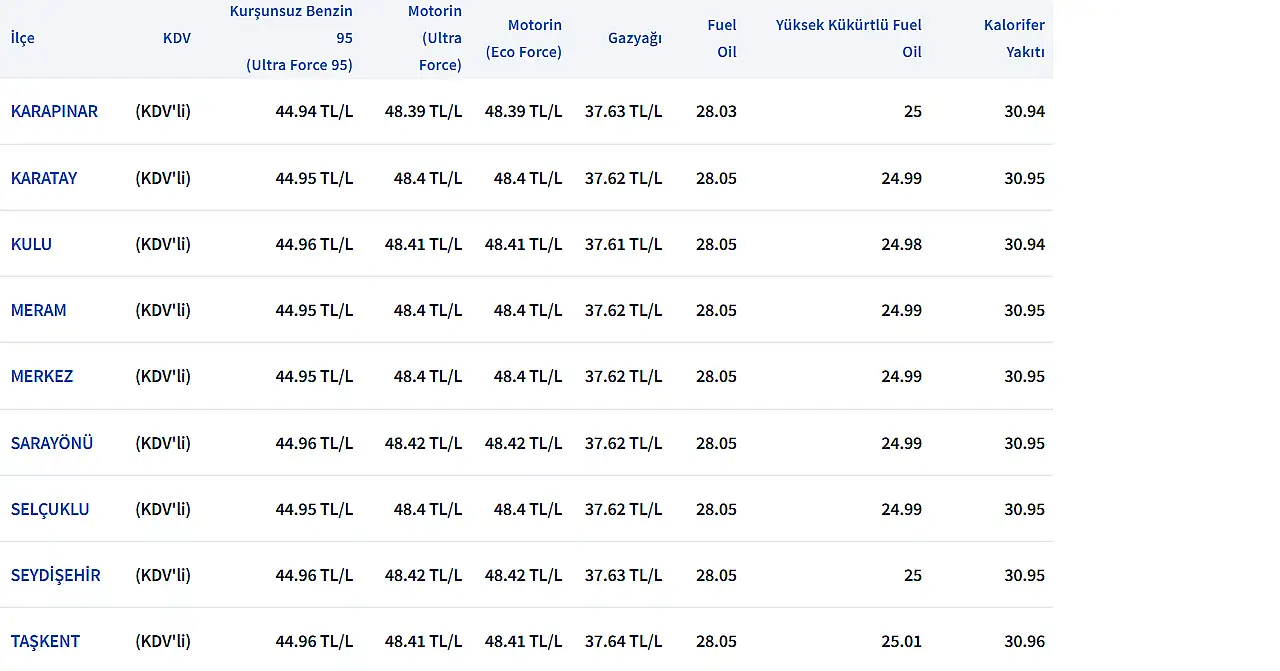Select the 25.01 value in TAŞKENT row
The height and width of the screenshot is (671, 1280).
901,641
